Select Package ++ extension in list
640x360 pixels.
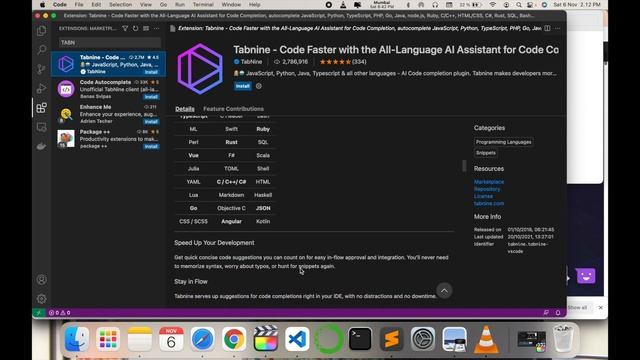click(109, 139)
